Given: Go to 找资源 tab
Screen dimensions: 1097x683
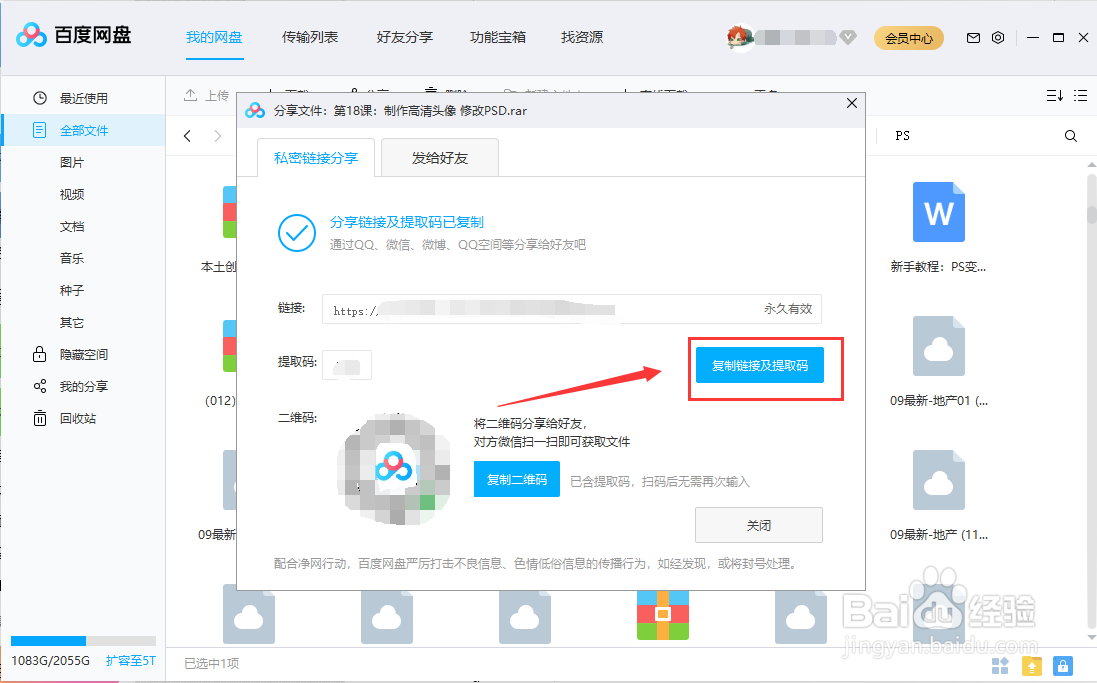Looking at the screenshot, I should coord(582,37).
